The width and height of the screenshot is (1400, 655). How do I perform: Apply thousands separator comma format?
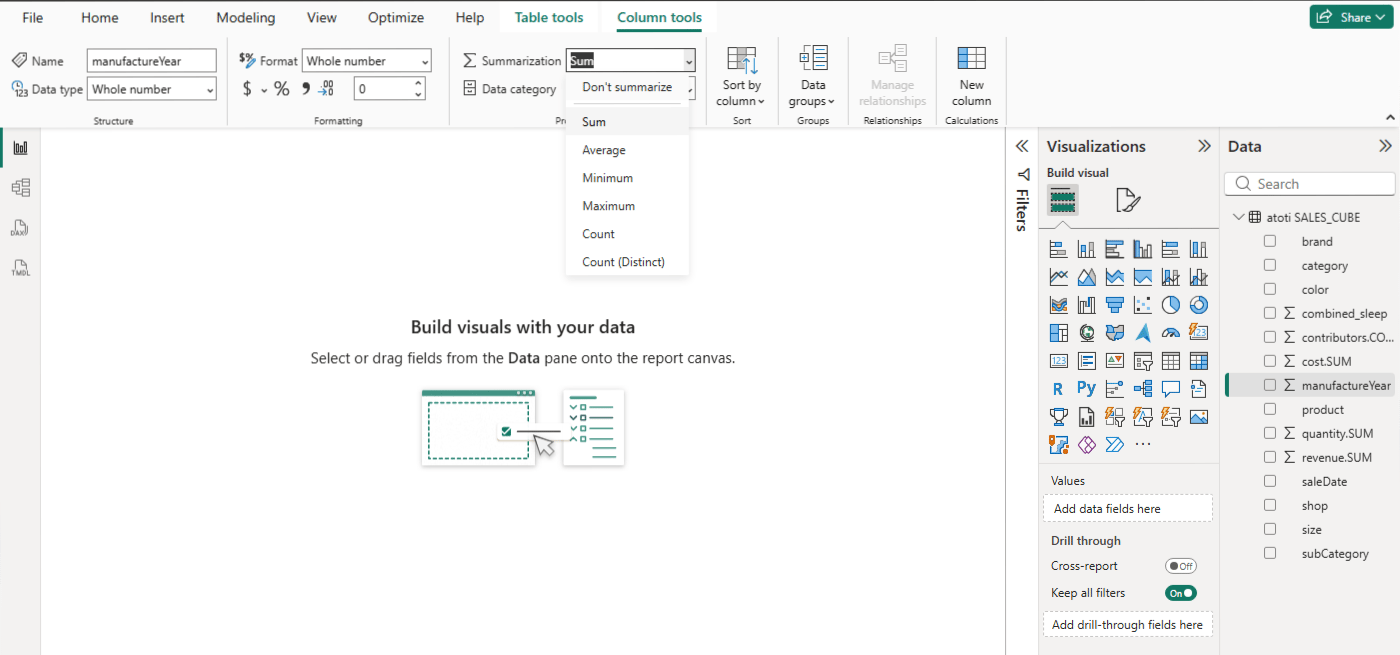[306, 89]
